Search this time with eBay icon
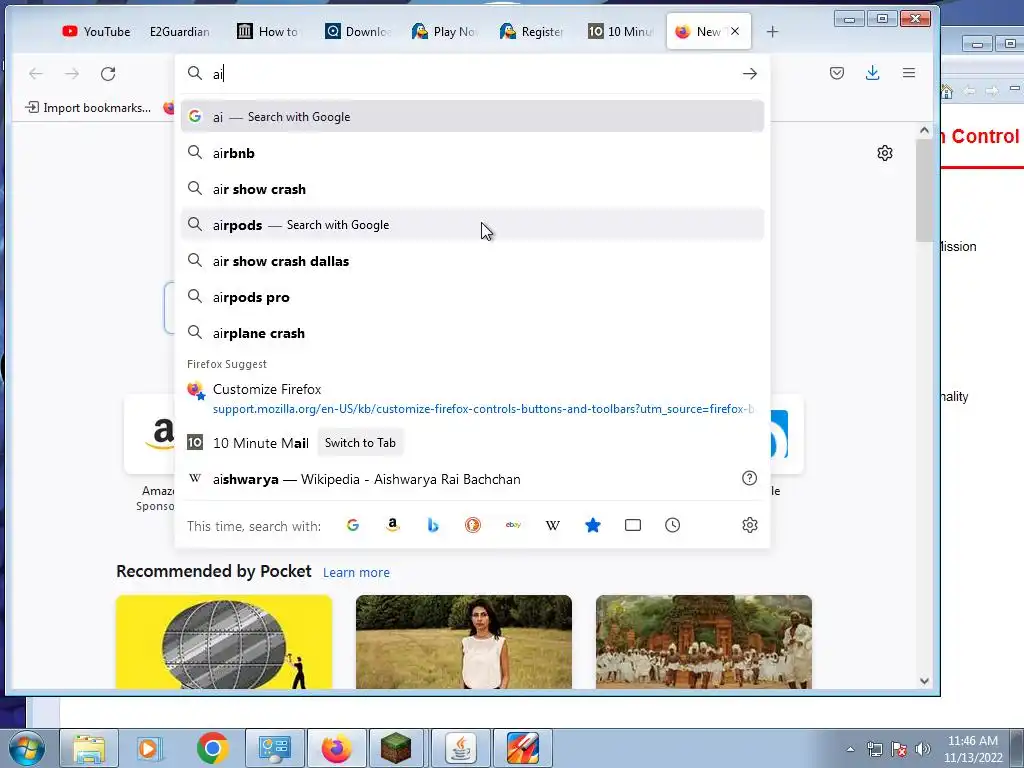This screenshot has width=1024, height=768. 513,525
